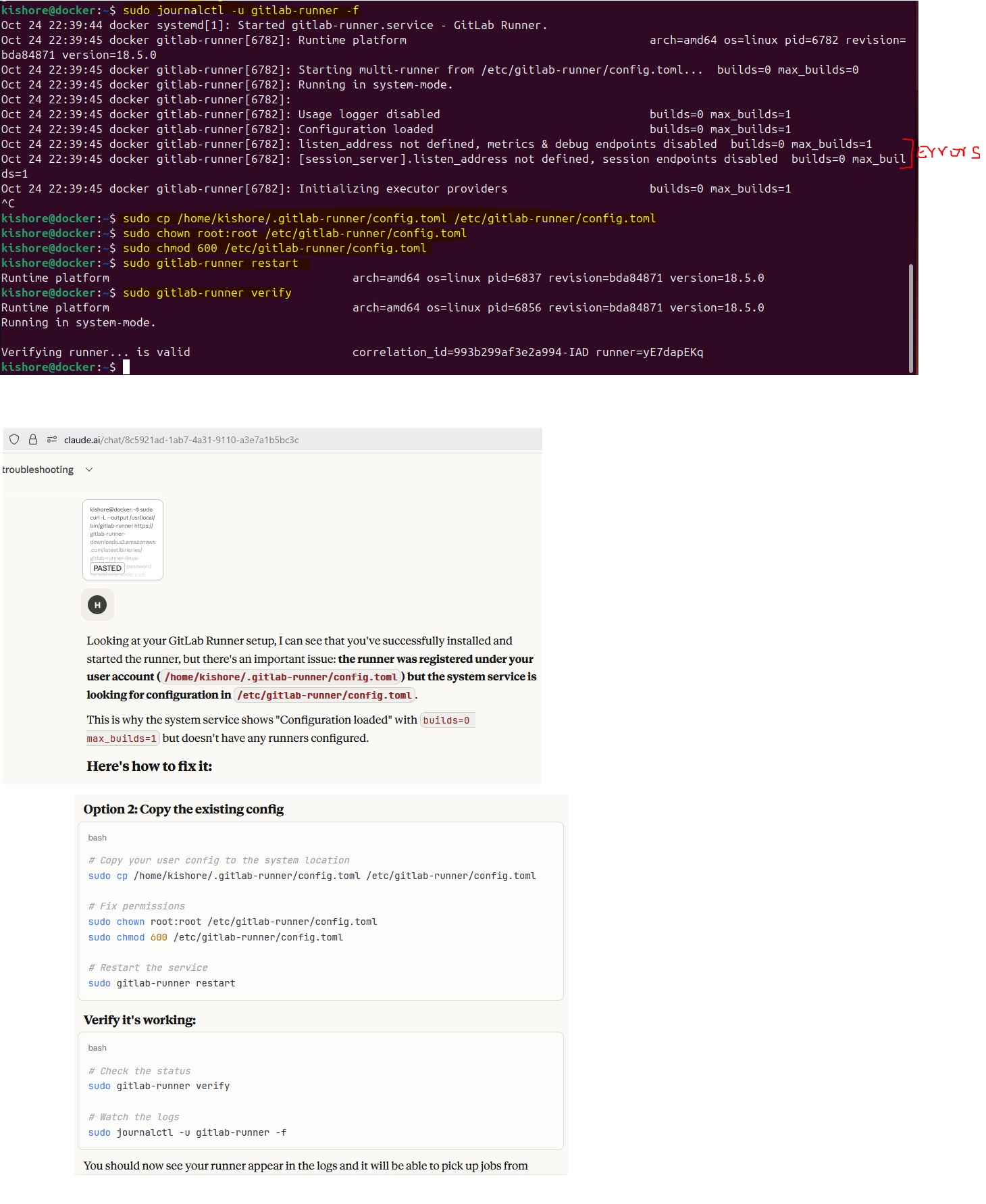The height and width of the screenshot is (1204, 986).
Task: Click the 'Option 2: Copy the existing config' heading
Action: (x=184, y=809)
